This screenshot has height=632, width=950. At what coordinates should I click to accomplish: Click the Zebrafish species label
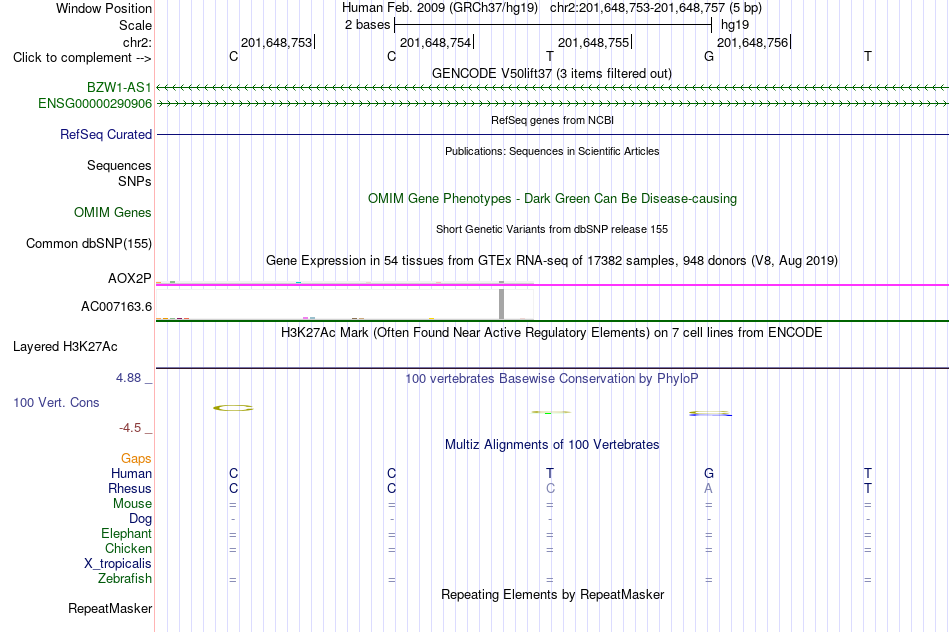click(125, 578)
